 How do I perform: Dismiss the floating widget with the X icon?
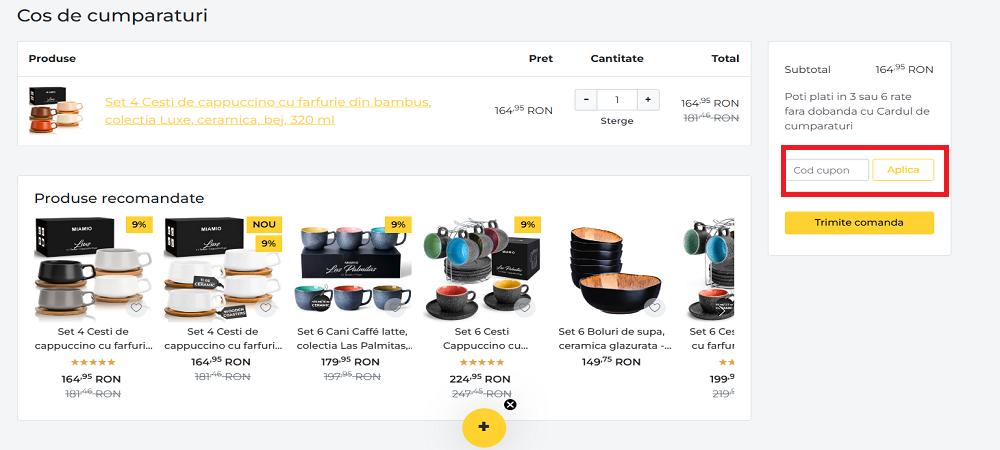click(x=510, y=405)
